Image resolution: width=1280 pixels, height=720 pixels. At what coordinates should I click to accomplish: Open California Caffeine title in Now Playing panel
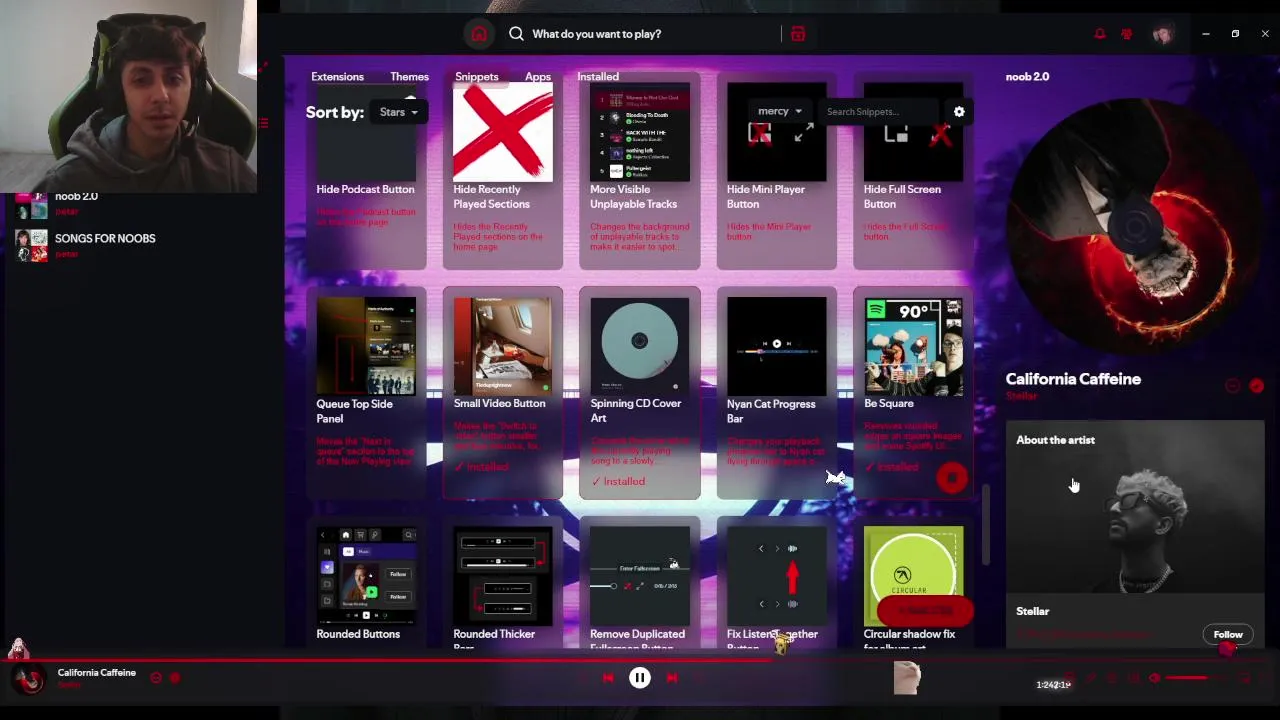click(x=1073, y=380)
